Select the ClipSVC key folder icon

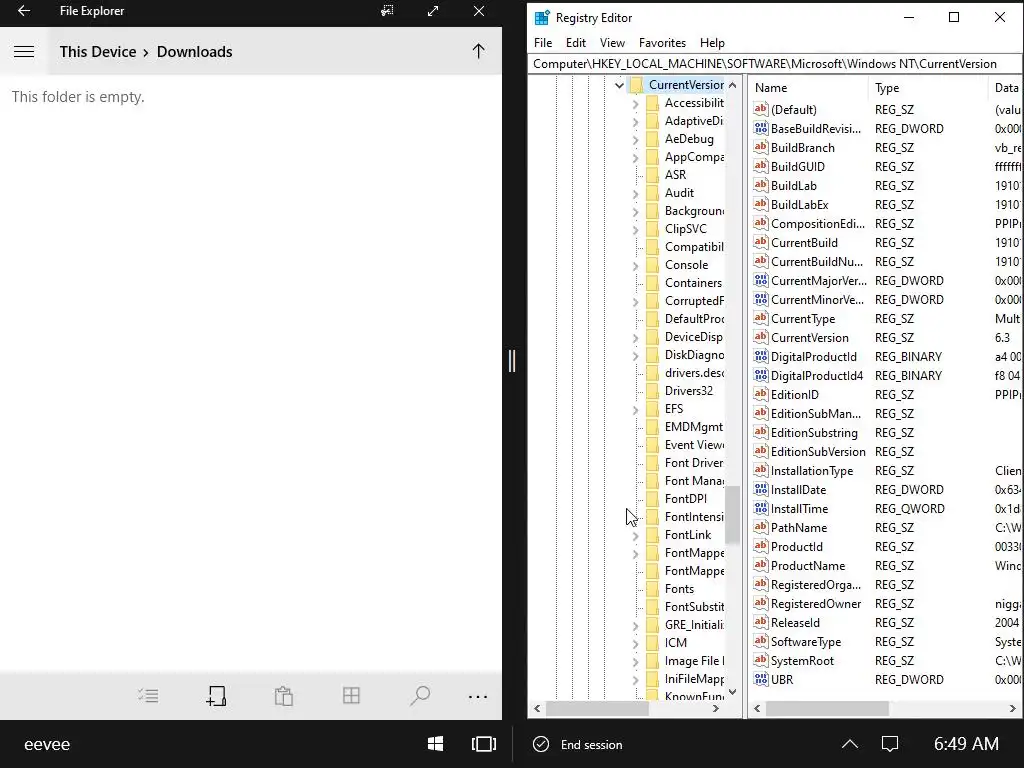[x=652, y=229]
